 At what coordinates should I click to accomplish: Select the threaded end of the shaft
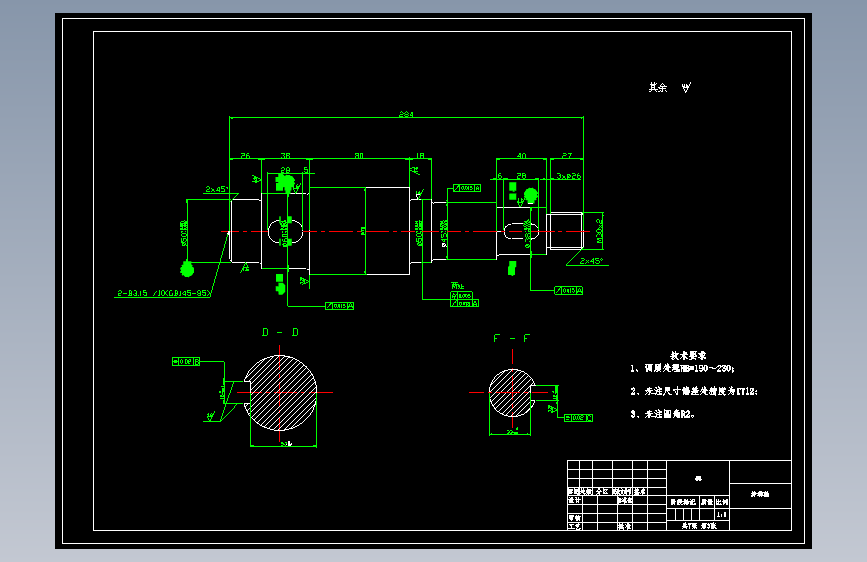565,231
